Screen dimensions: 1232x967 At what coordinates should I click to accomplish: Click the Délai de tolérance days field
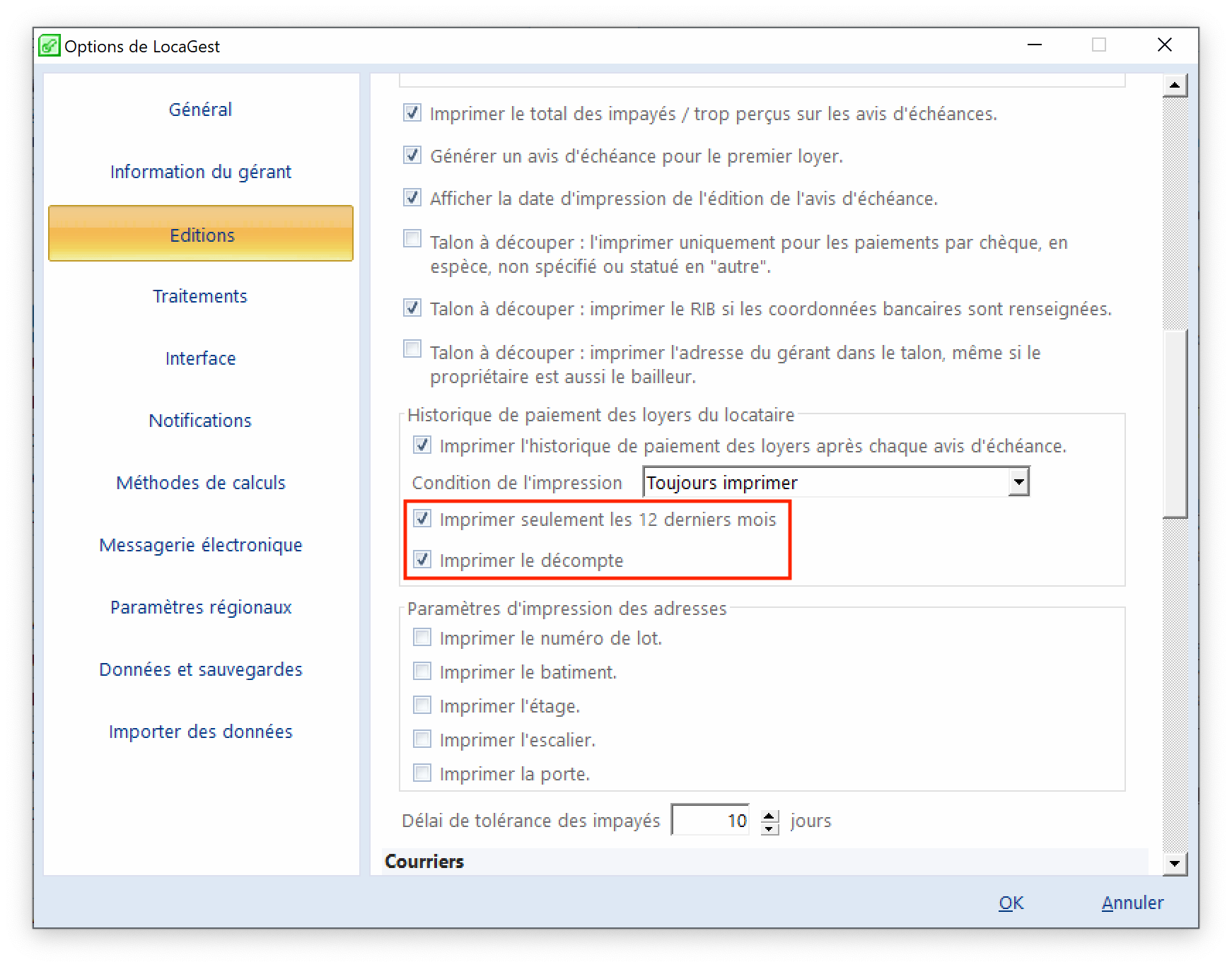pos(711,820)
